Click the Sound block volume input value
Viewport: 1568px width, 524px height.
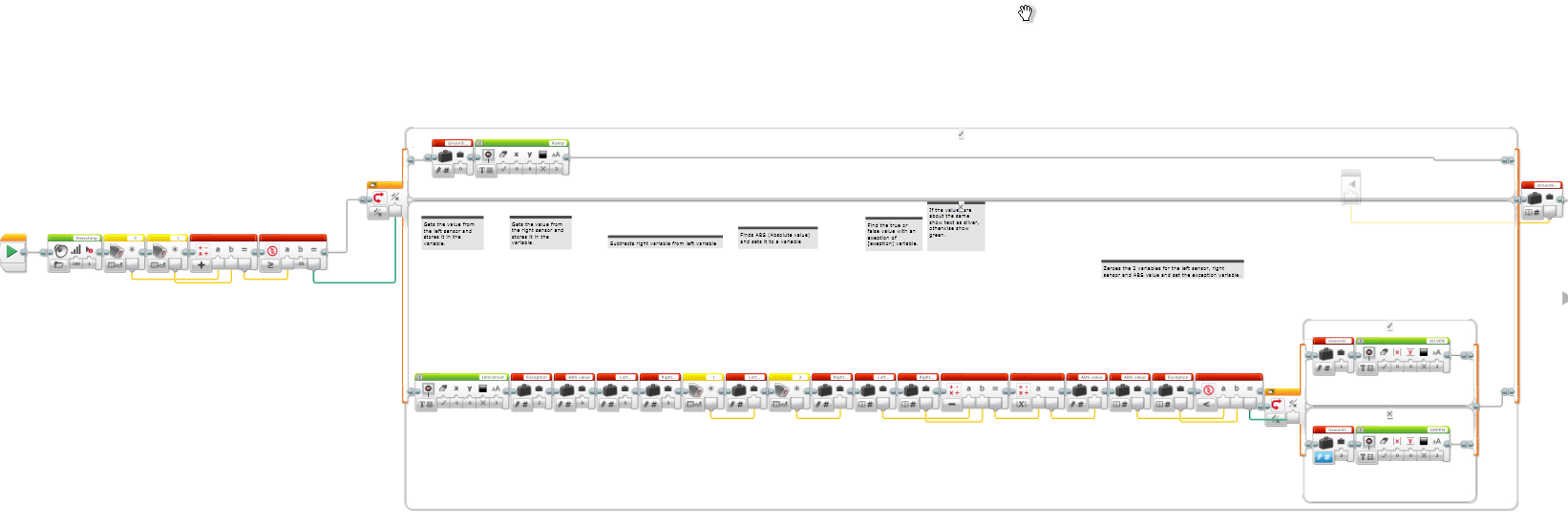click(x=76, y=264)
